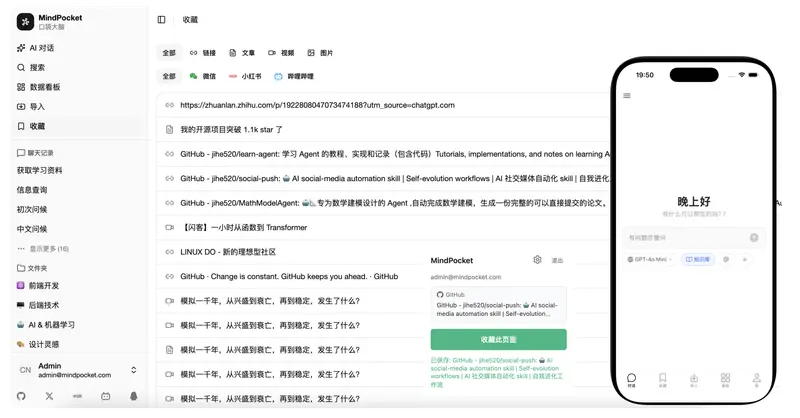The image size is (800, 418).
Task: Open the GitHub icon in sidebar footer
Action: [x=21, y=396]
